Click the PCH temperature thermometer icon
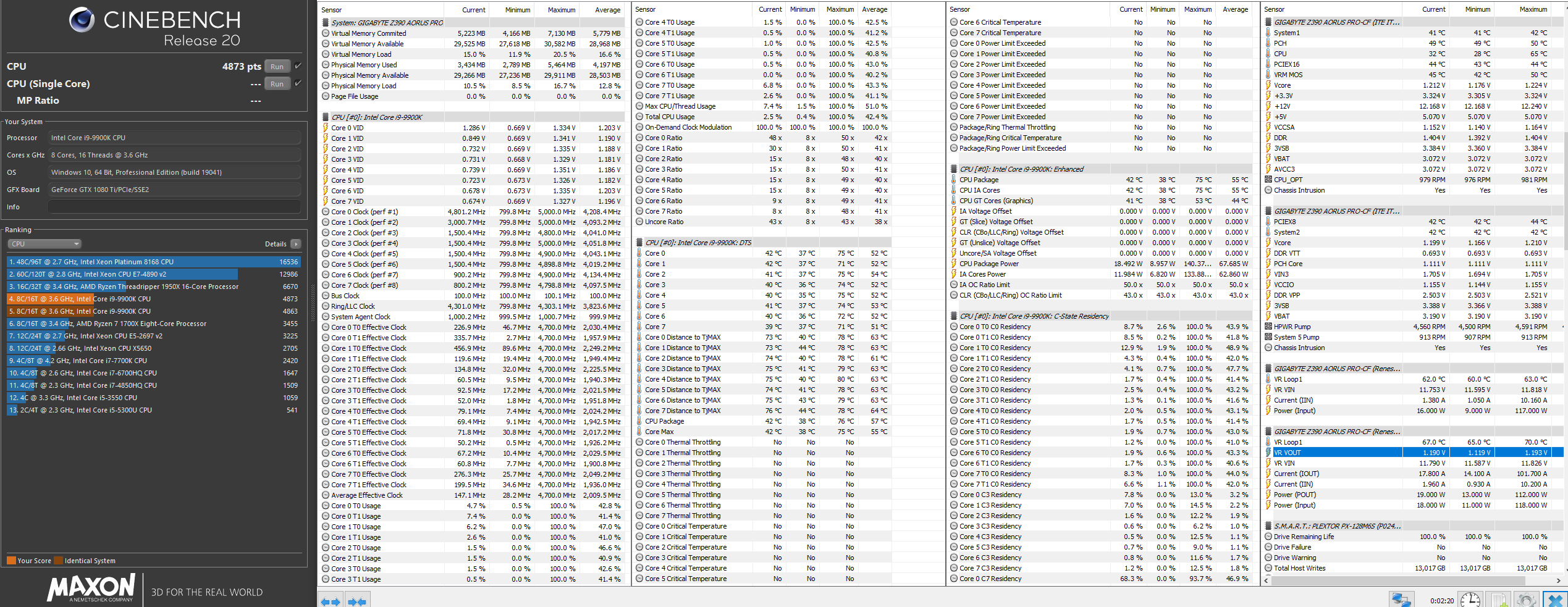Viewport: 1568px width, 607px height. pos(1268,43)
